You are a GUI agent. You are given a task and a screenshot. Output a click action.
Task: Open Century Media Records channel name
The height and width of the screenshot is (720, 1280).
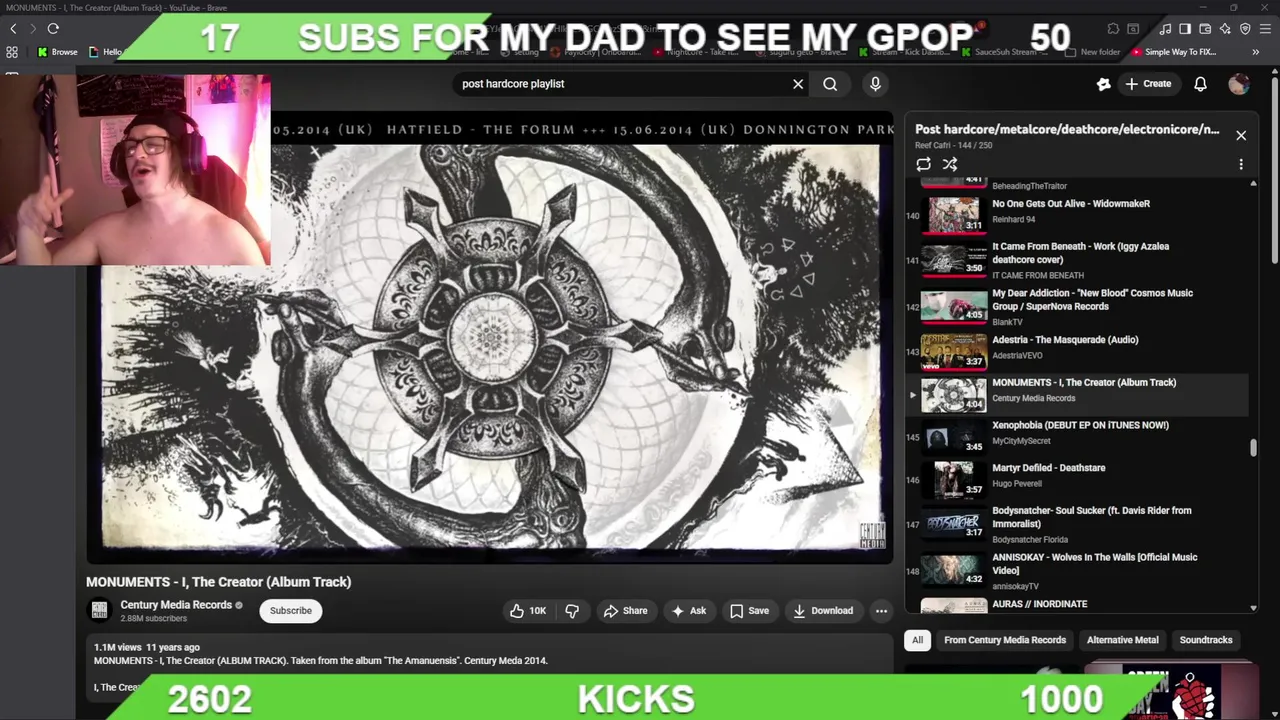(176, 605)
